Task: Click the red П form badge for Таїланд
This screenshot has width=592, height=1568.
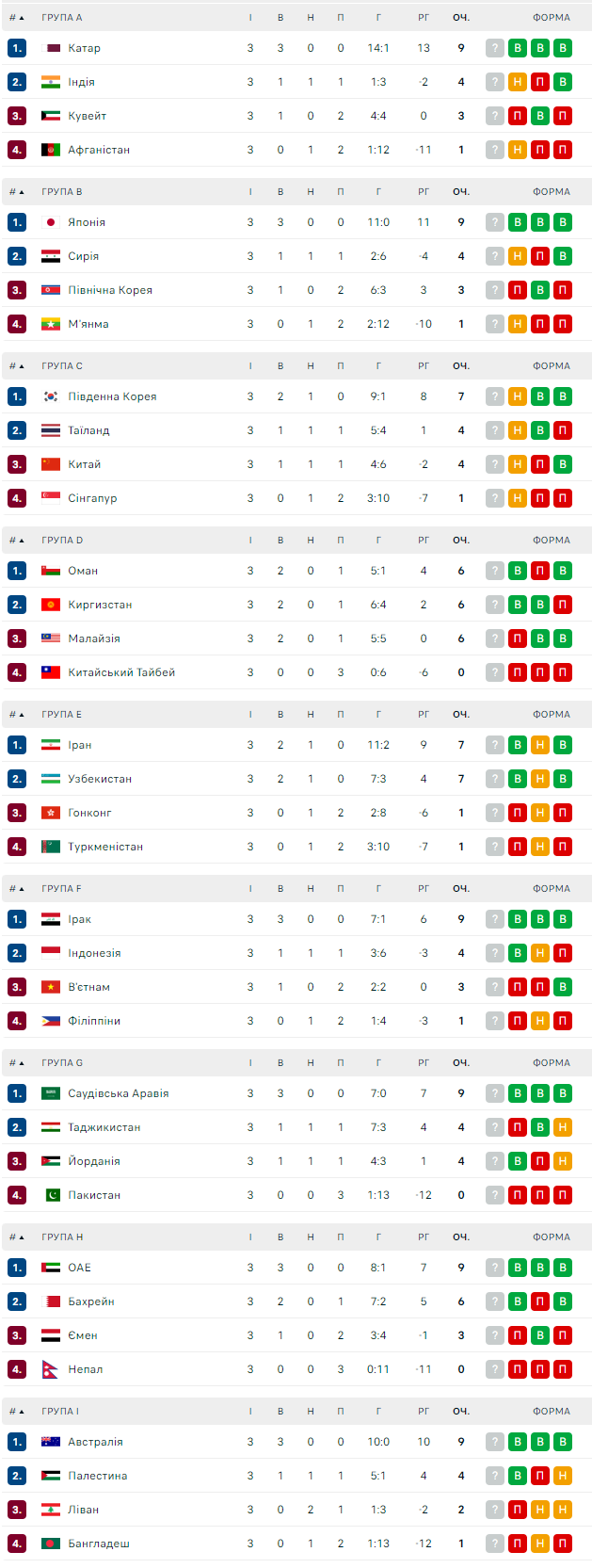Action: [563, 430]
